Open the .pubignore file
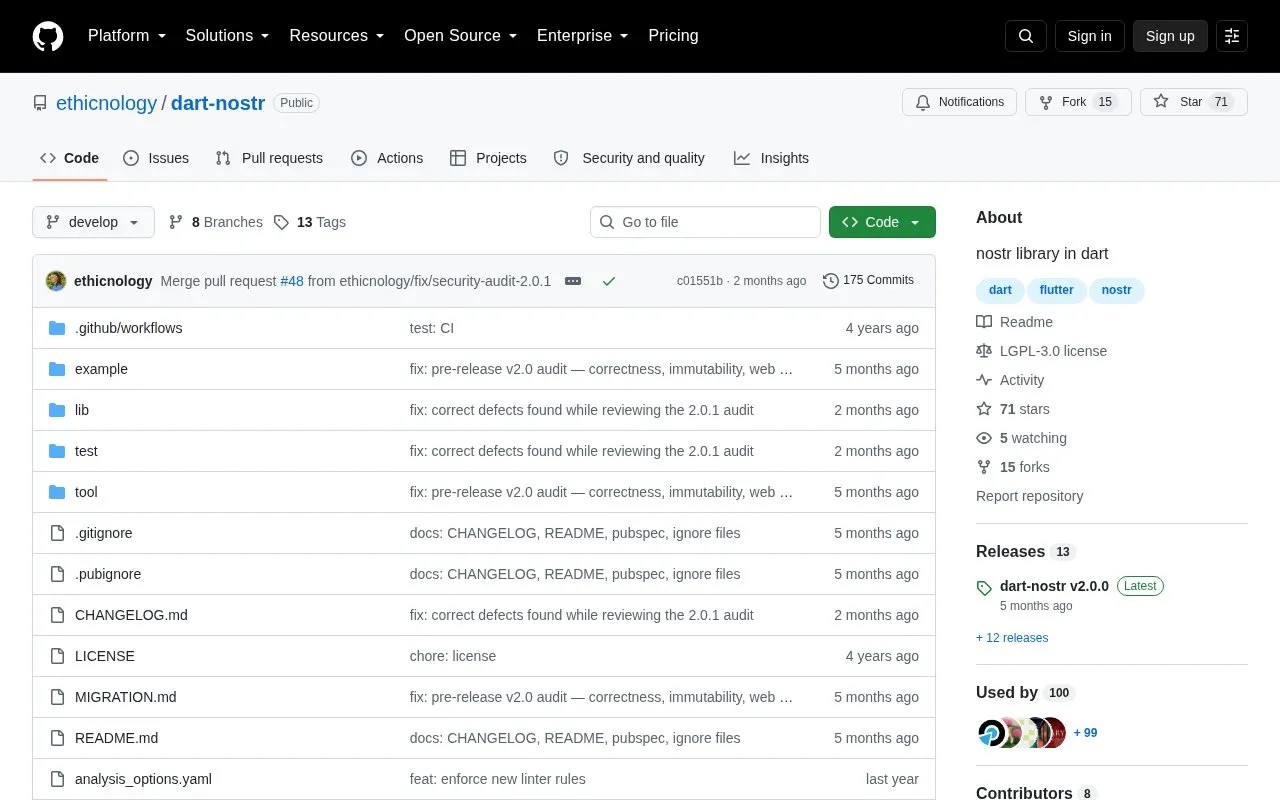Viewport: 1280px width, 800px height. pos(108,574)
